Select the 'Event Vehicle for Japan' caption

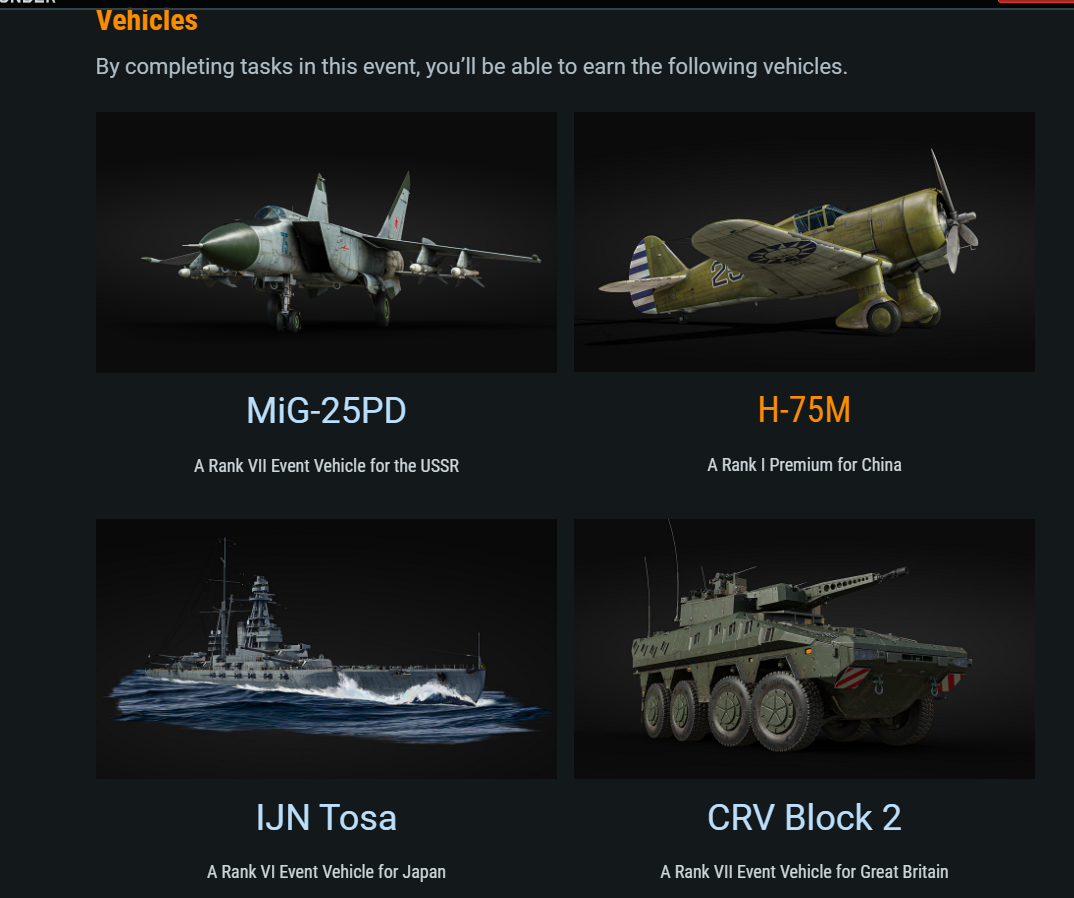point(326,872)
